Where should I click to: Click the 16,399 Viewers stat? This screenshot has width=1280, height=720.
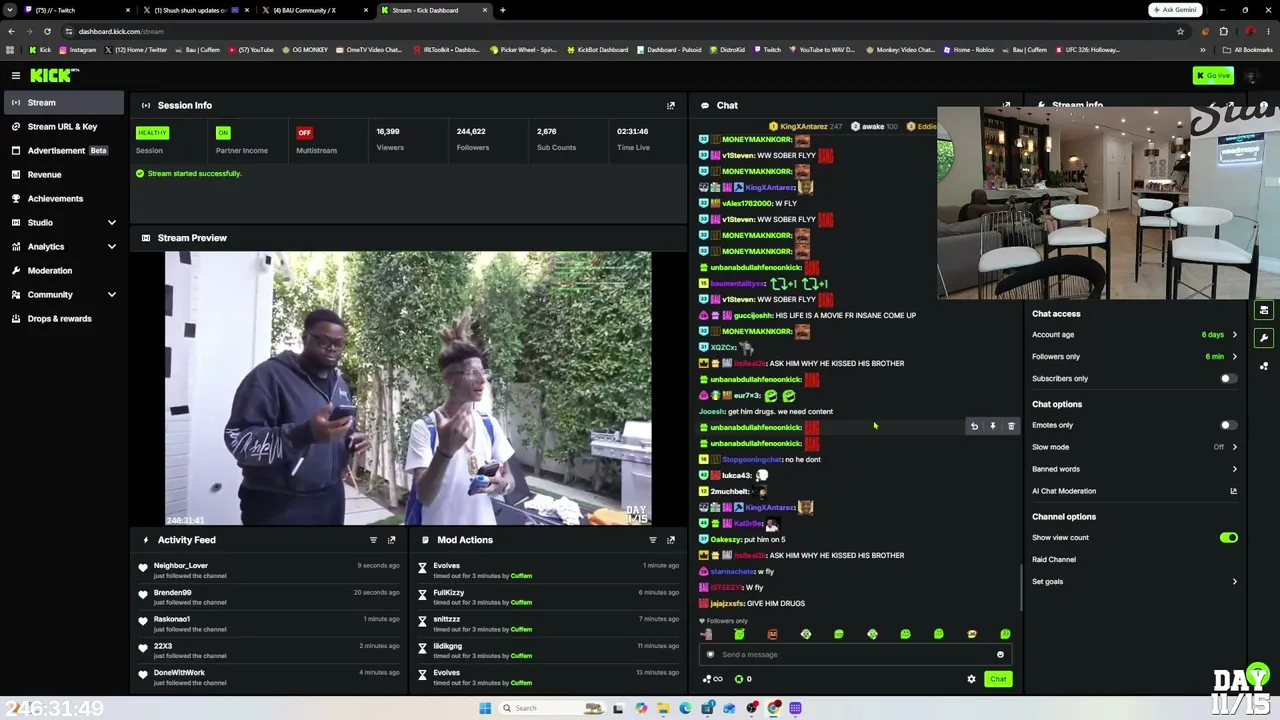coord(390,139)
